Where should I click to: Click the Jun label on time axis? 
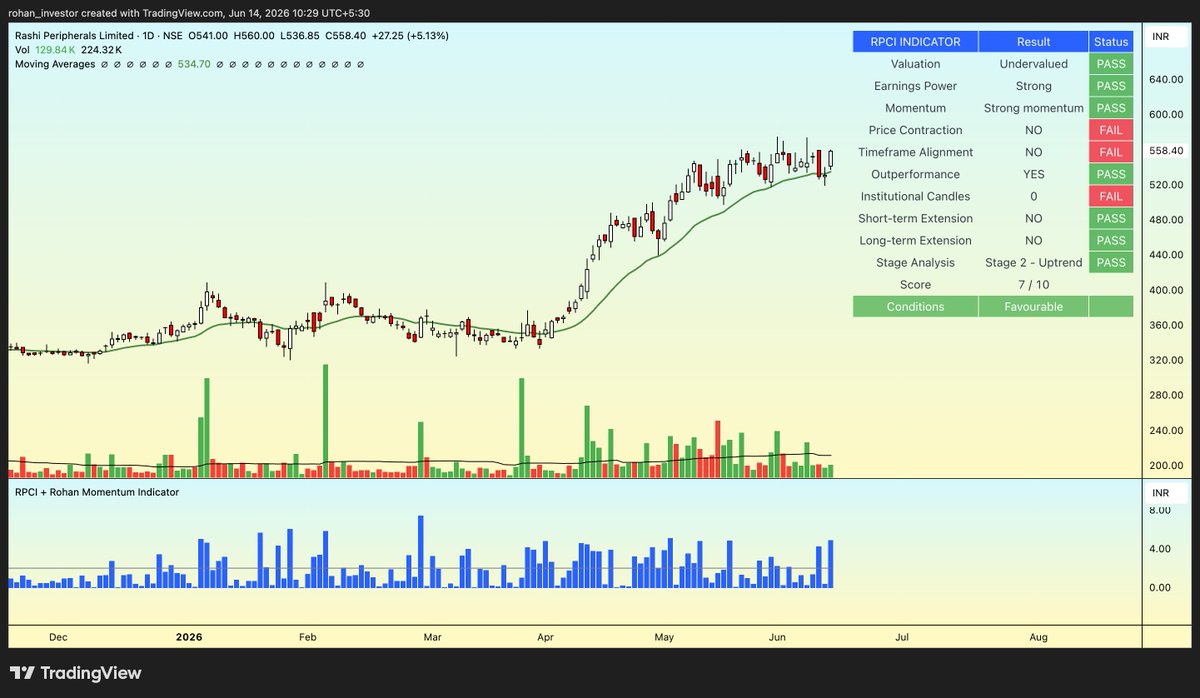tap(776, 636)
